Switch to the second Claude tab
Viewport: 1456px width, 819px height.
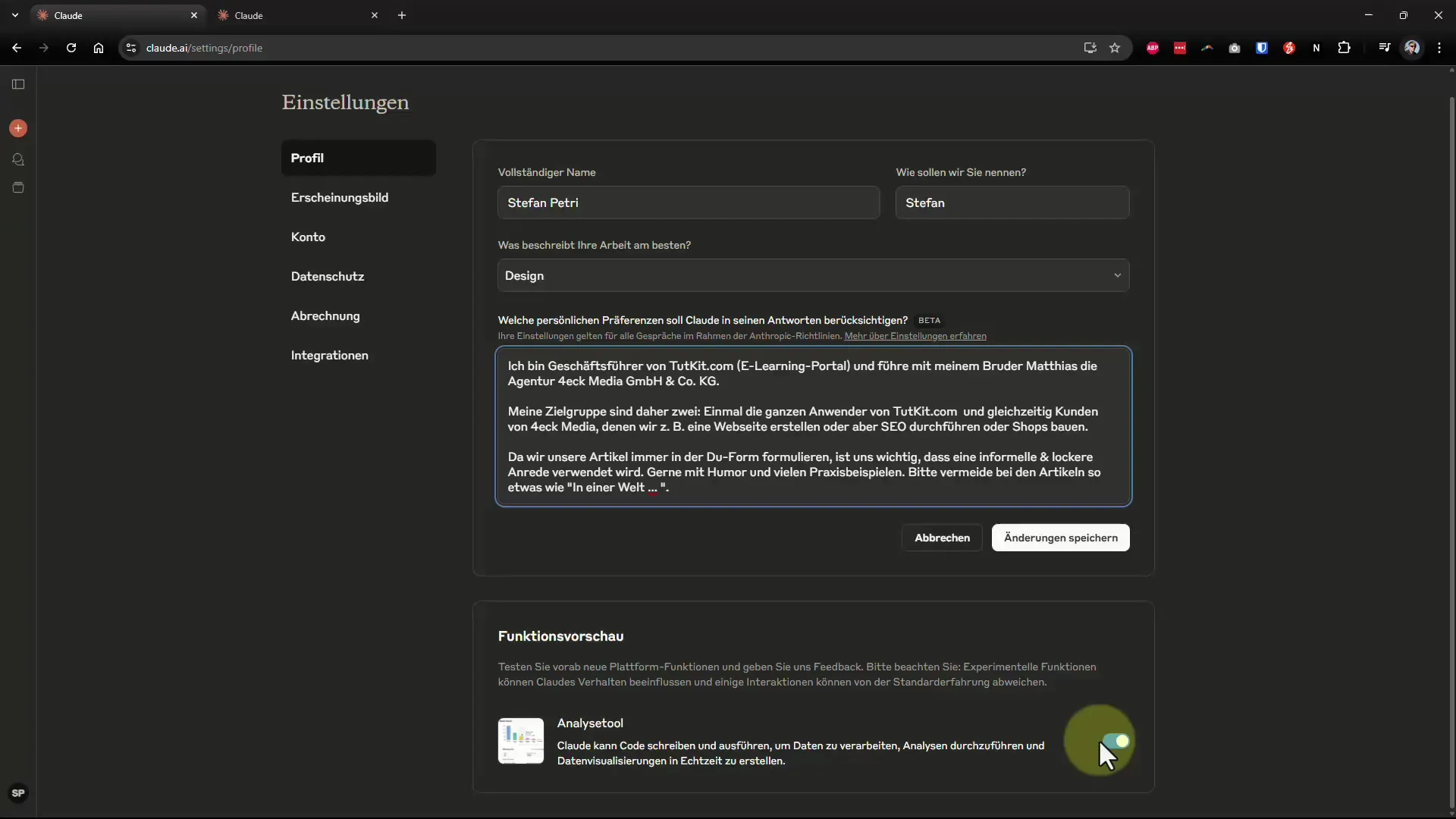pyautogui.click(x=297, y=15)
